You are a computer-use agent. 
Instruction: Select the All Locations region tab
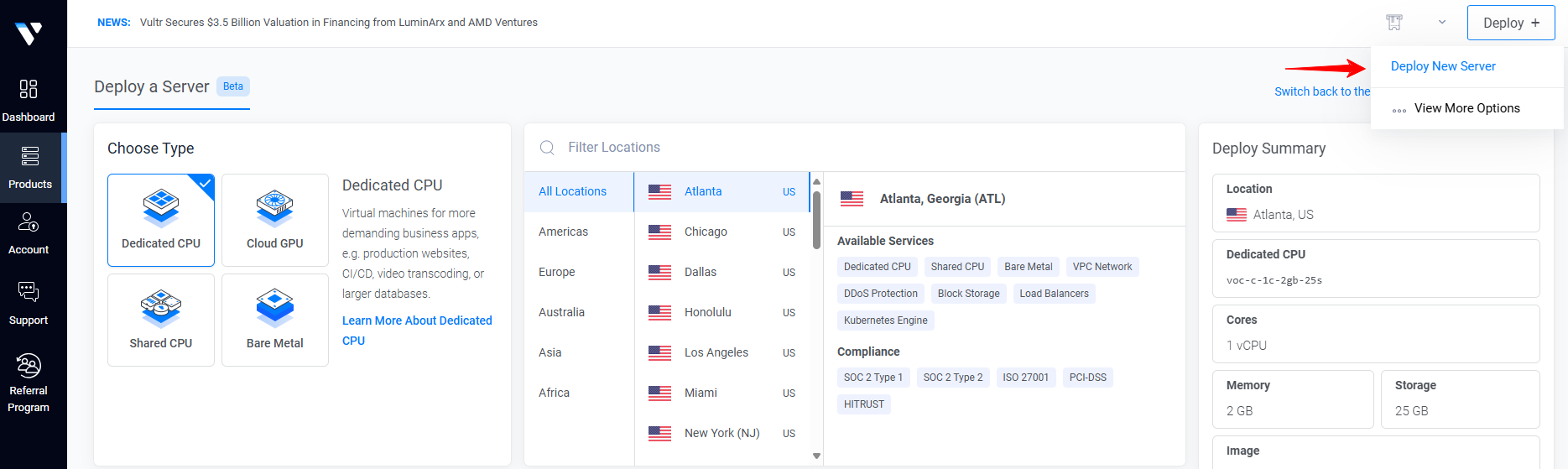point(579,191)
